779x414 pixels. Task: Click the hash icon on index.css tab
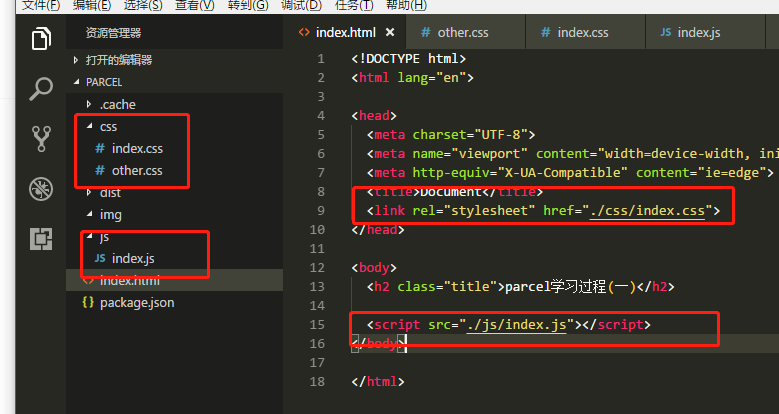pyautogui.click(x=545, y=33)
